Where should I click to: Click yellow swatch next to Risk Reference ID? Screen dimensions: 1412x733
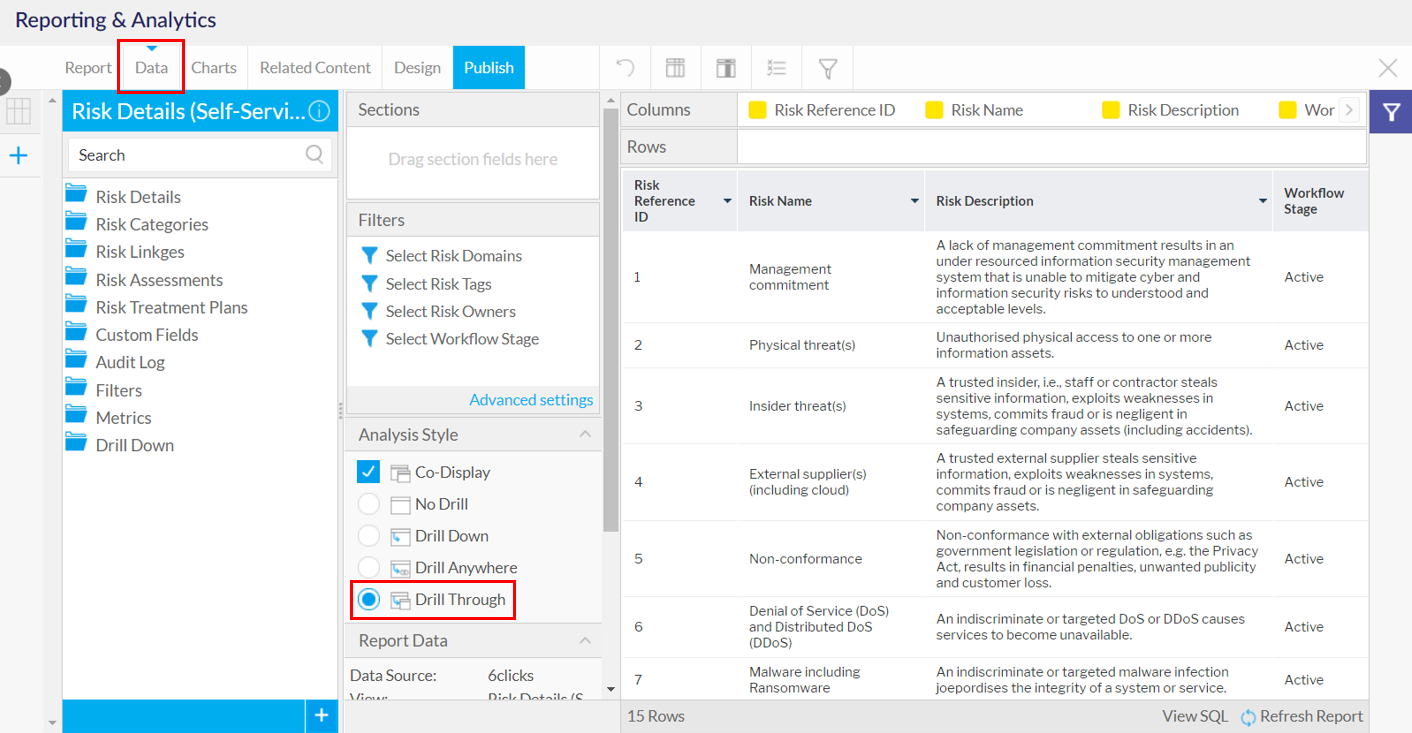758,110
